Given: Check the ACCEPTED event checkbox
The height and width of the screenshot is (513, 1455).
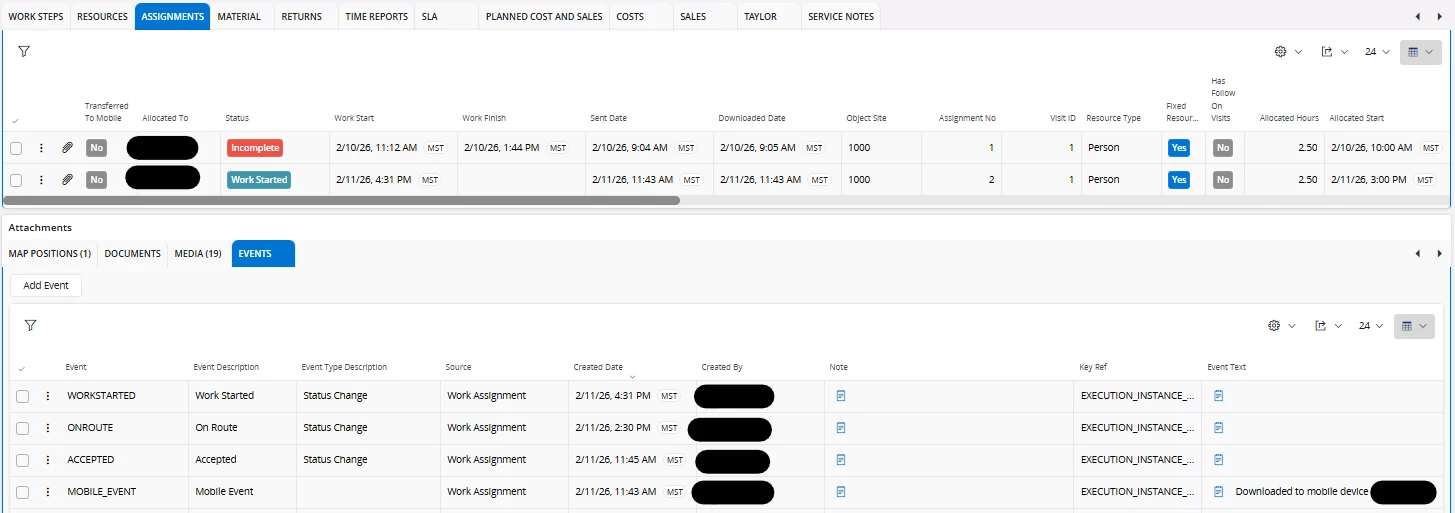Looking at the screenshot, I should coord(22,460).
